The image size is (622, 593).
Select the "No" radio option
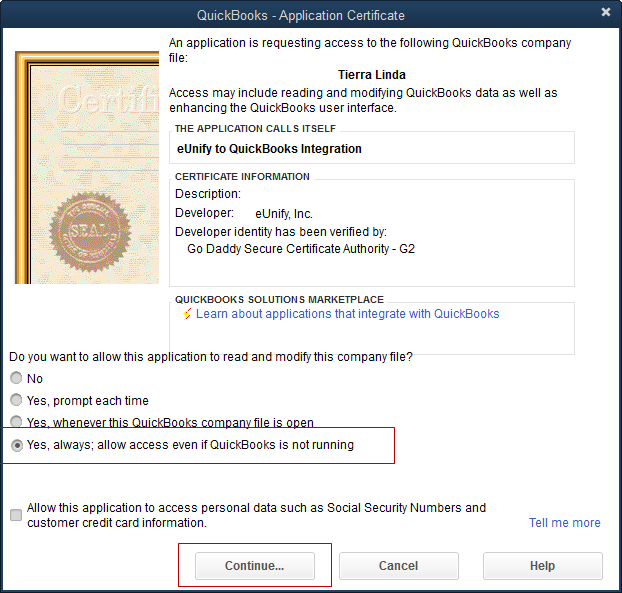coord(16,378)
